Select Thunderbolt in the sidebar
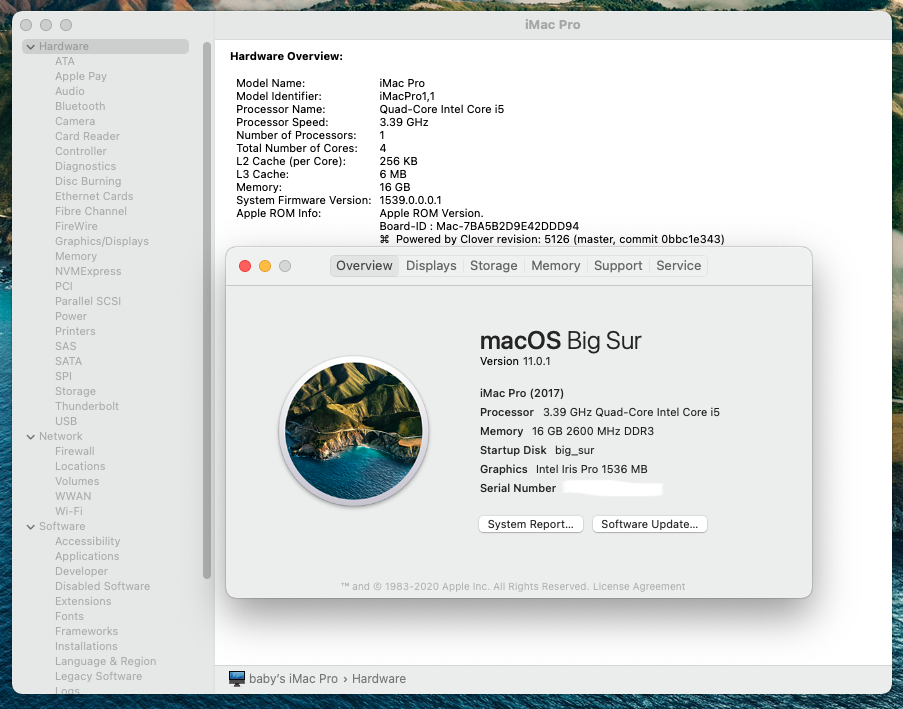 pos(87,405)
